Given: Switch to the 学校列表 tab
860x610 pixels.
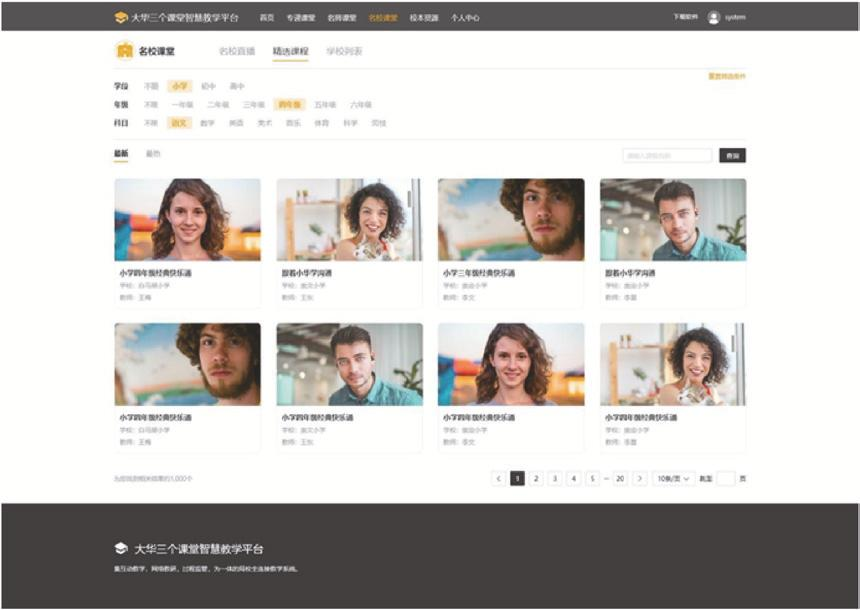Looking at the screenshot, I should (344, 51).
